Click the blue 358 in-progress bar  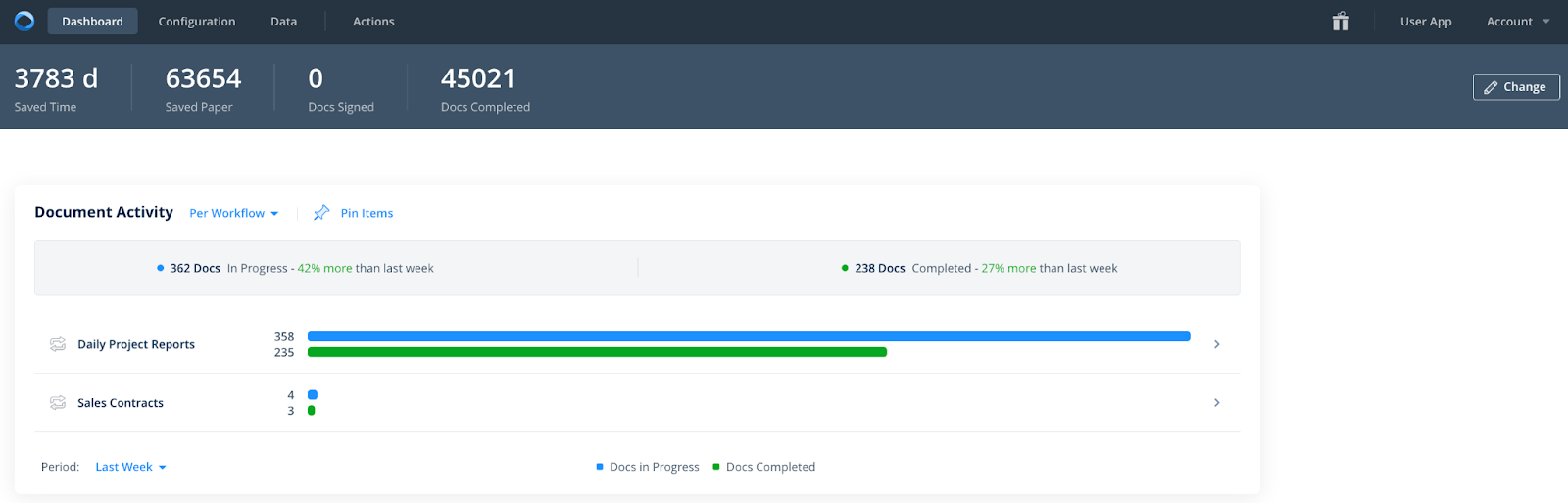[x=749, y=336]
